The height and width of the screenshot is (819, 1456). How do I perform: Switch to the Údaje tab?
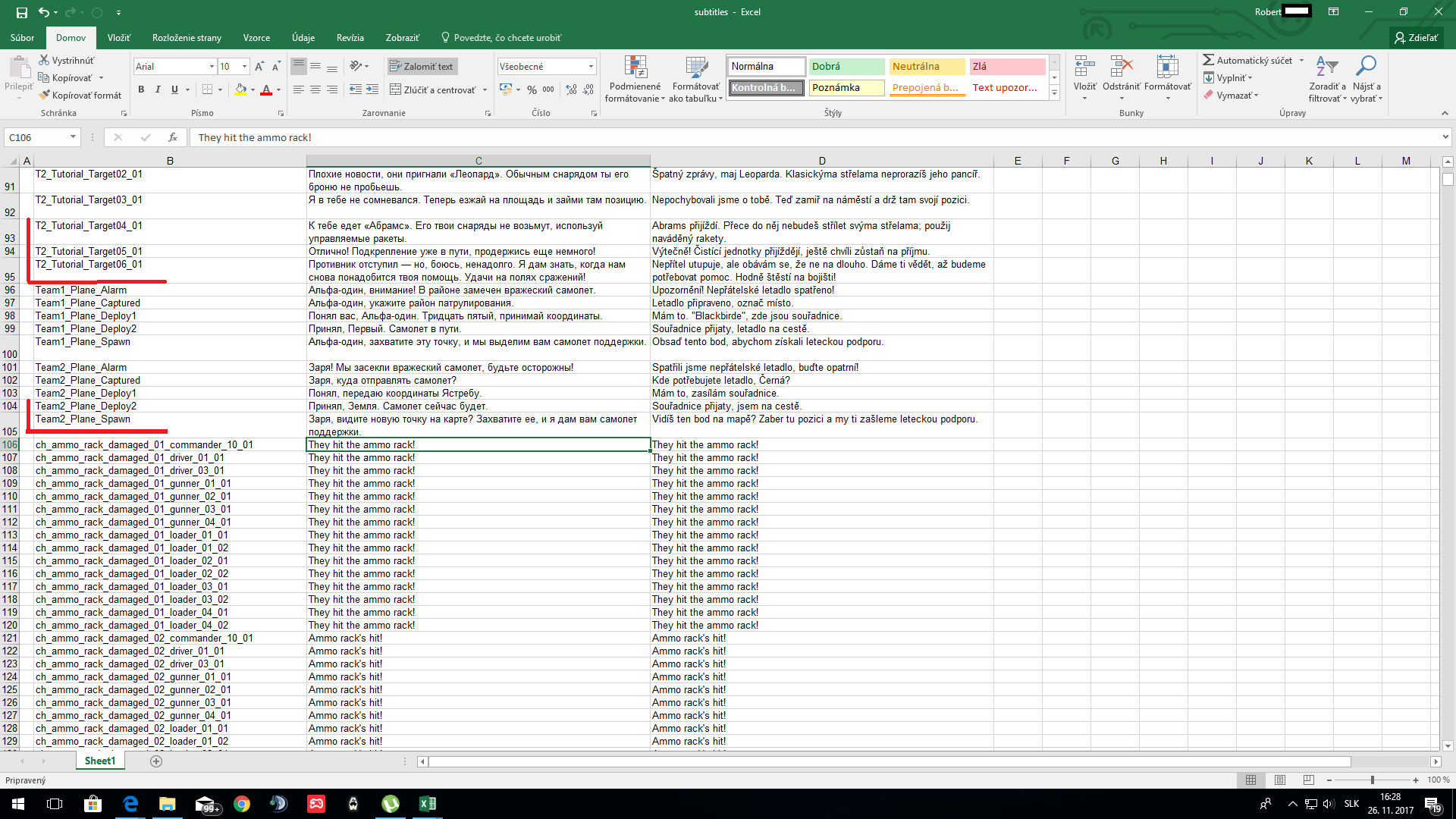[303, 38]
